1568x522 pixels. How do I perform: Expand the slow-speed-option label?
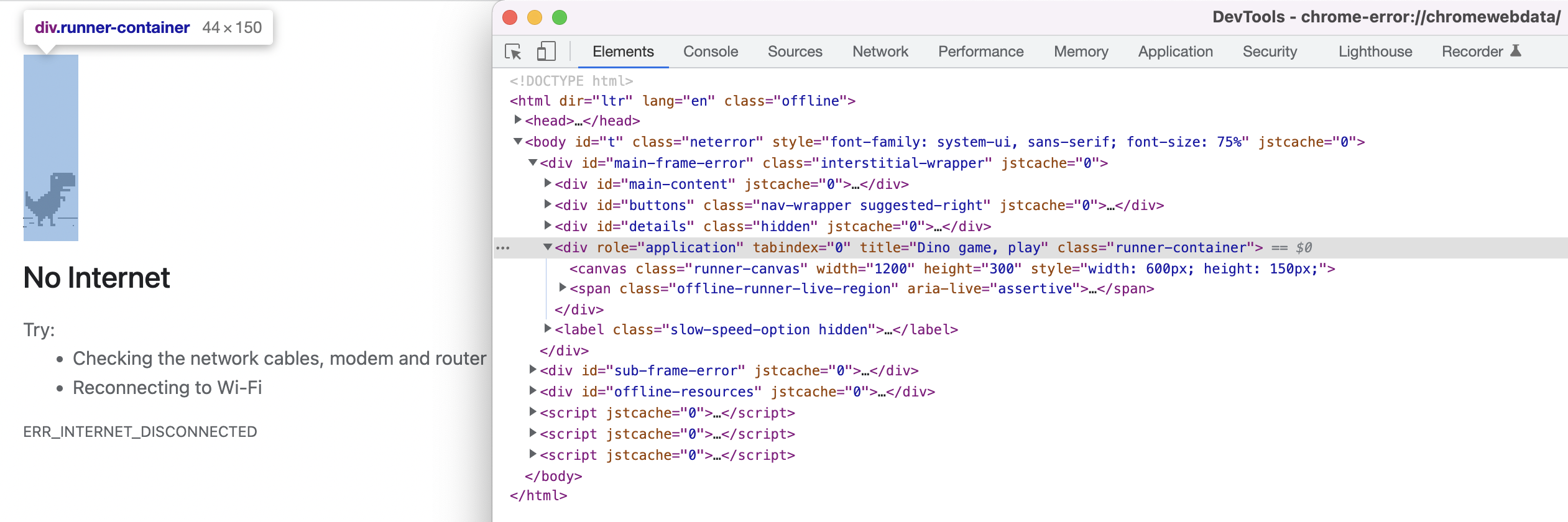click(548, 328)
